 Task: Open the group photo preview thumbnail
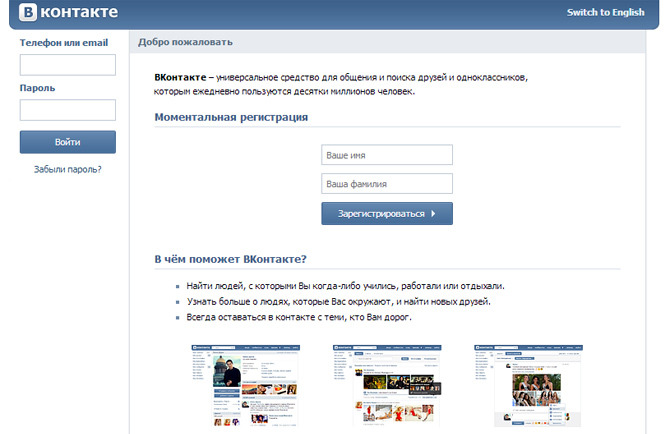point(529,386)
